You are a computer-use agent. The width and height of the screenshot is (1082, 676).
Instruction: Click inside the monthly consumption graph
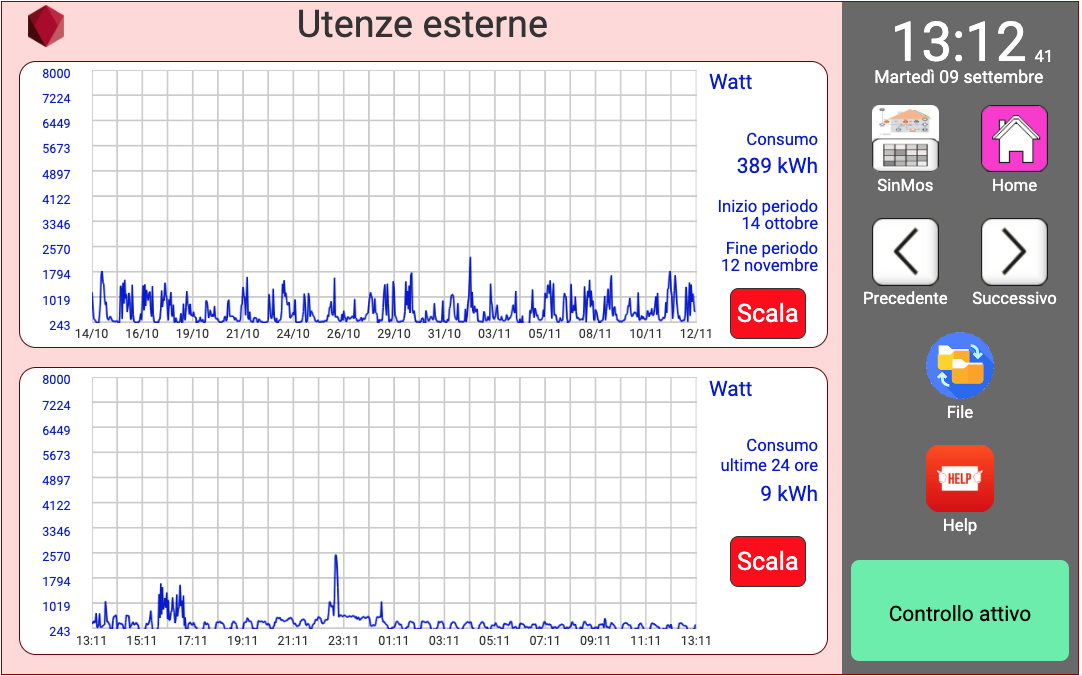394,198
